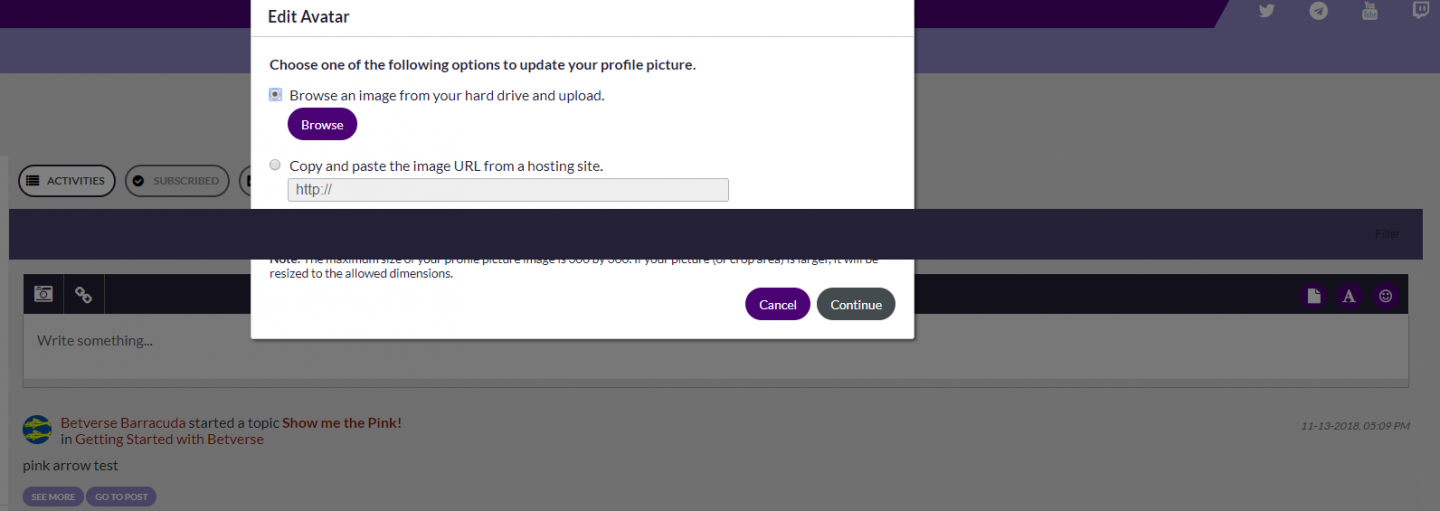Click the photo attachment icon in editor

(x=43, y=294)
